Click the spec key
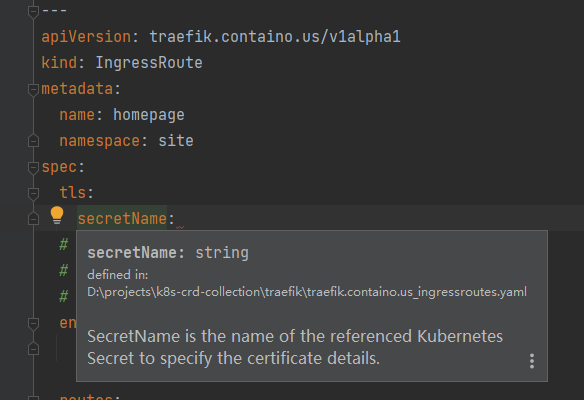Screen dimensions: 584x400 [x=59, y=167]
